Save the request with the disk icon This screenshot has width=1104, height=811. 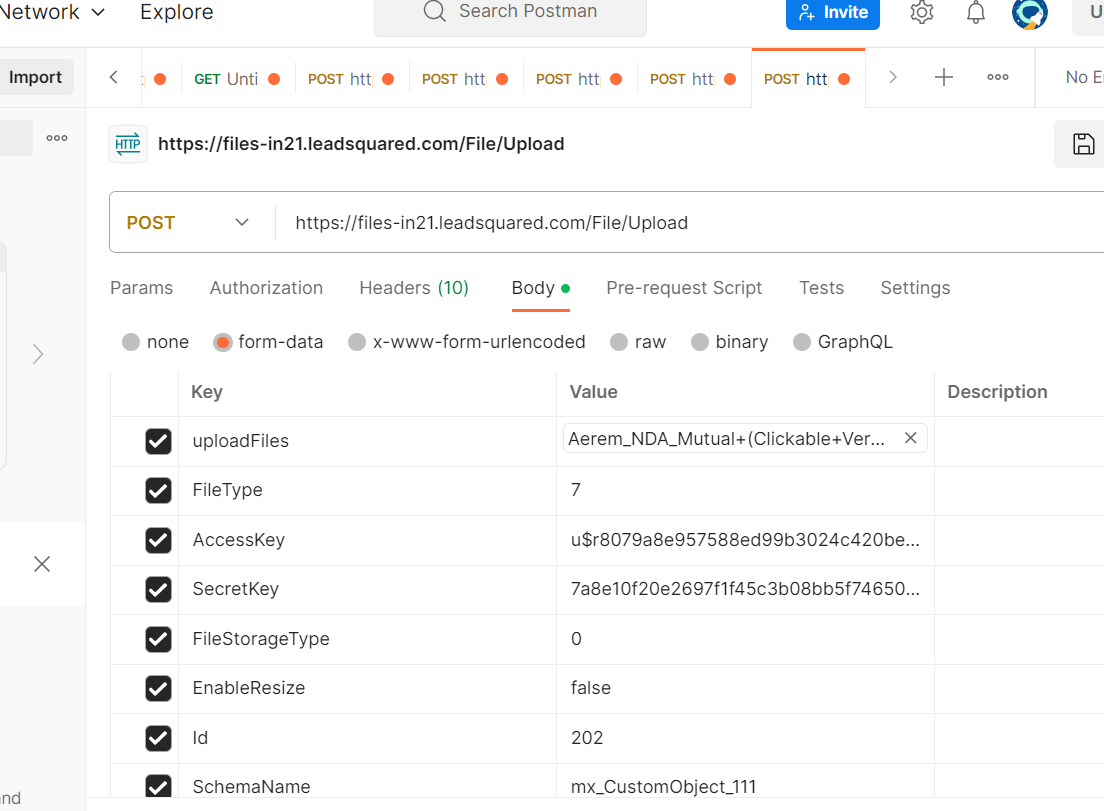click(1083, 144)
